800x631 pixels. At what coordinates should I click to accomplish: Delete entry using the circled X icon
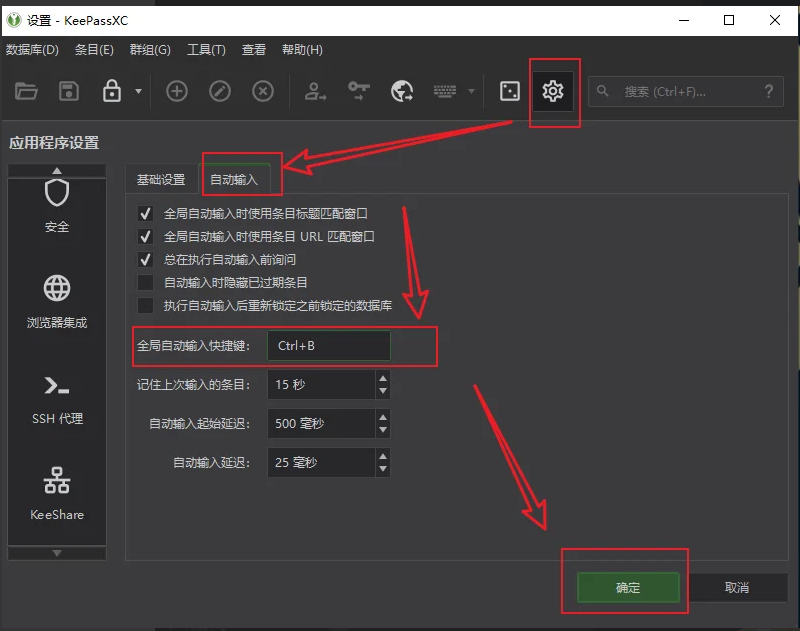coord(263,92)
